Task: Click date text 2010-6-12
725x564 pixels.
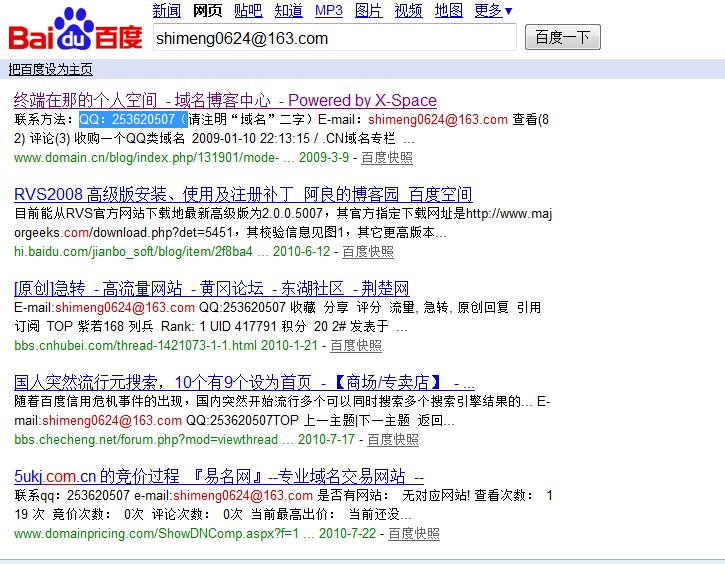Action: [x=301, y=251]
